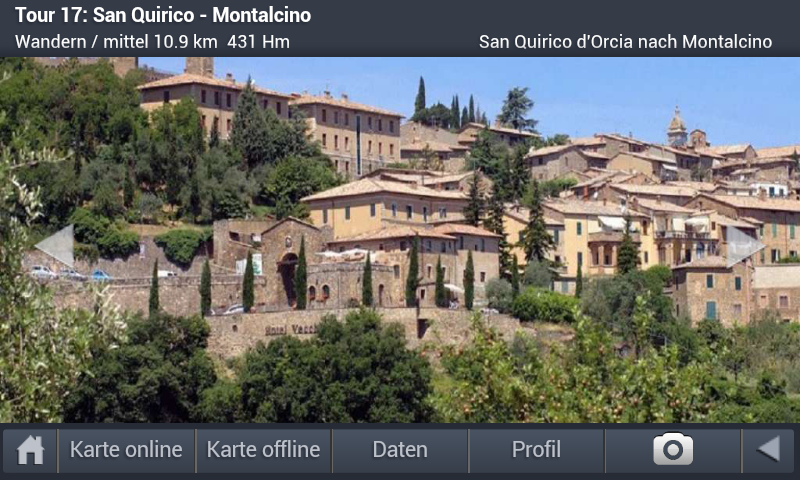
Task: Tap the back triangle in bottom toolbar
Action: (768, 450)
